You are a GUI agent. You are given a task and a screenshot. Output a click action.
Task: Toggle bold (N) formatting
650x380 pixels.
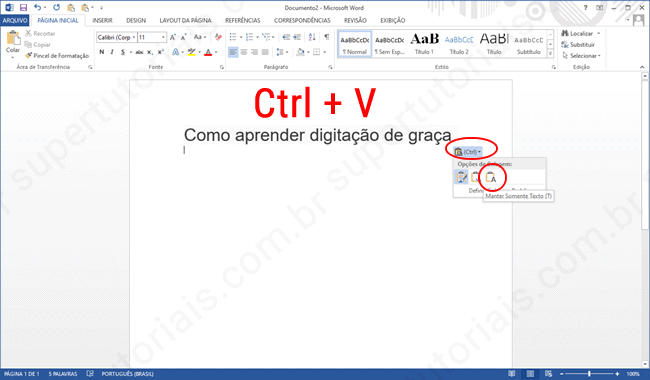coord(102,52)
